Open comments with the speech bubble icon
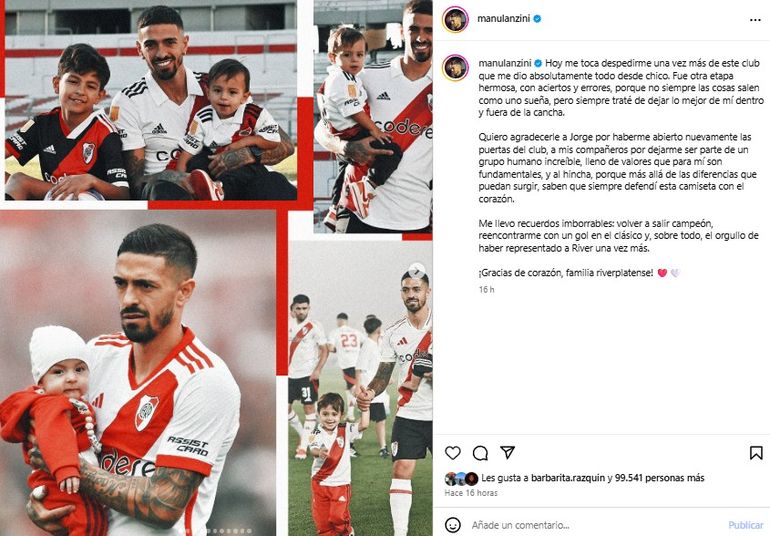This screenshot has height=536, width=770. tap(480, 453)
